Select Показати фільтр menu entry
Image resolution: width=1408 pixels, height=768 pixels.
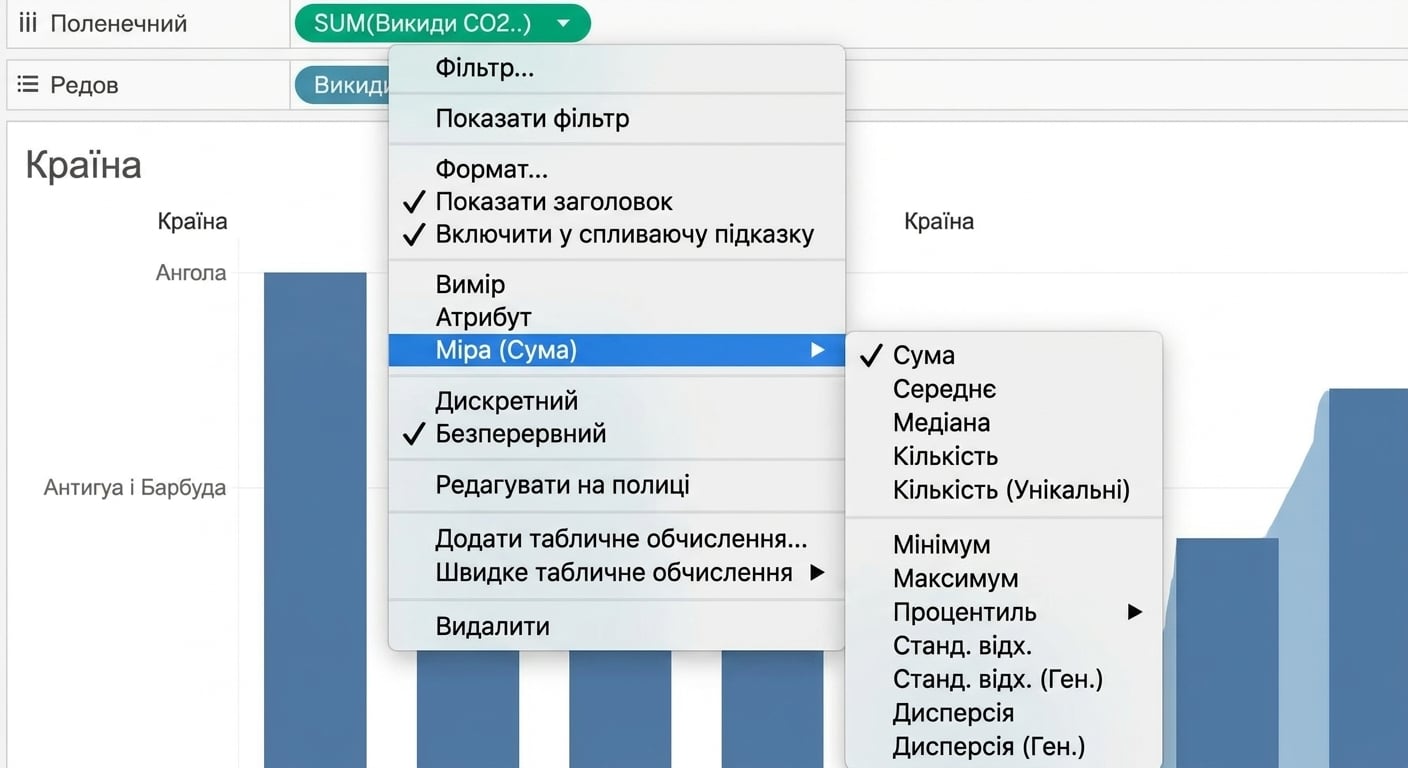pos(617,119)
